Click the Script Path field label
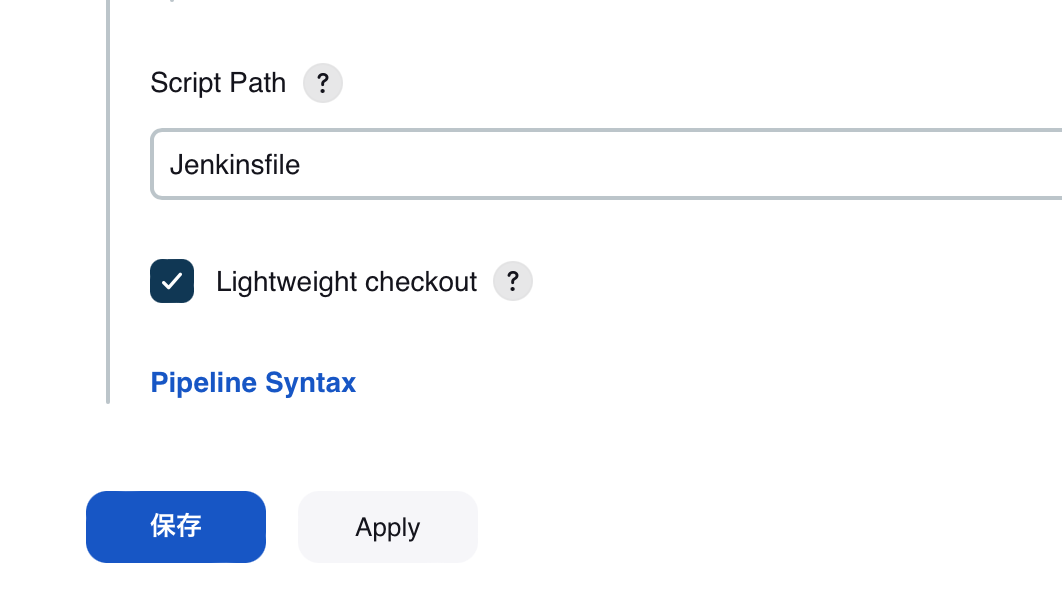 coord(218,83)
